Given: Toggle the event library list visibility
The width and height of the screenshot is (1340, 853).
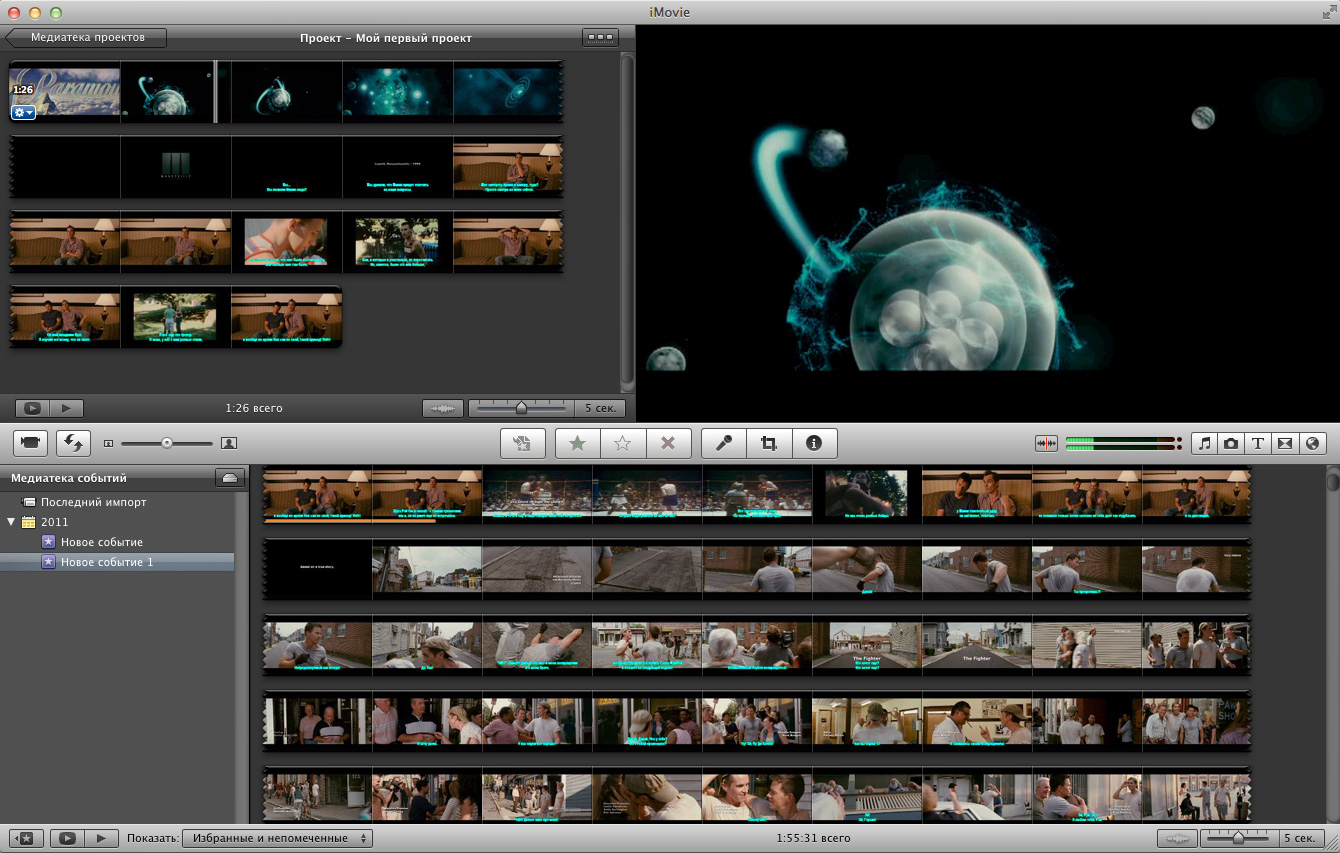Looking at the screenshot, I should click(x=25, y=838).
